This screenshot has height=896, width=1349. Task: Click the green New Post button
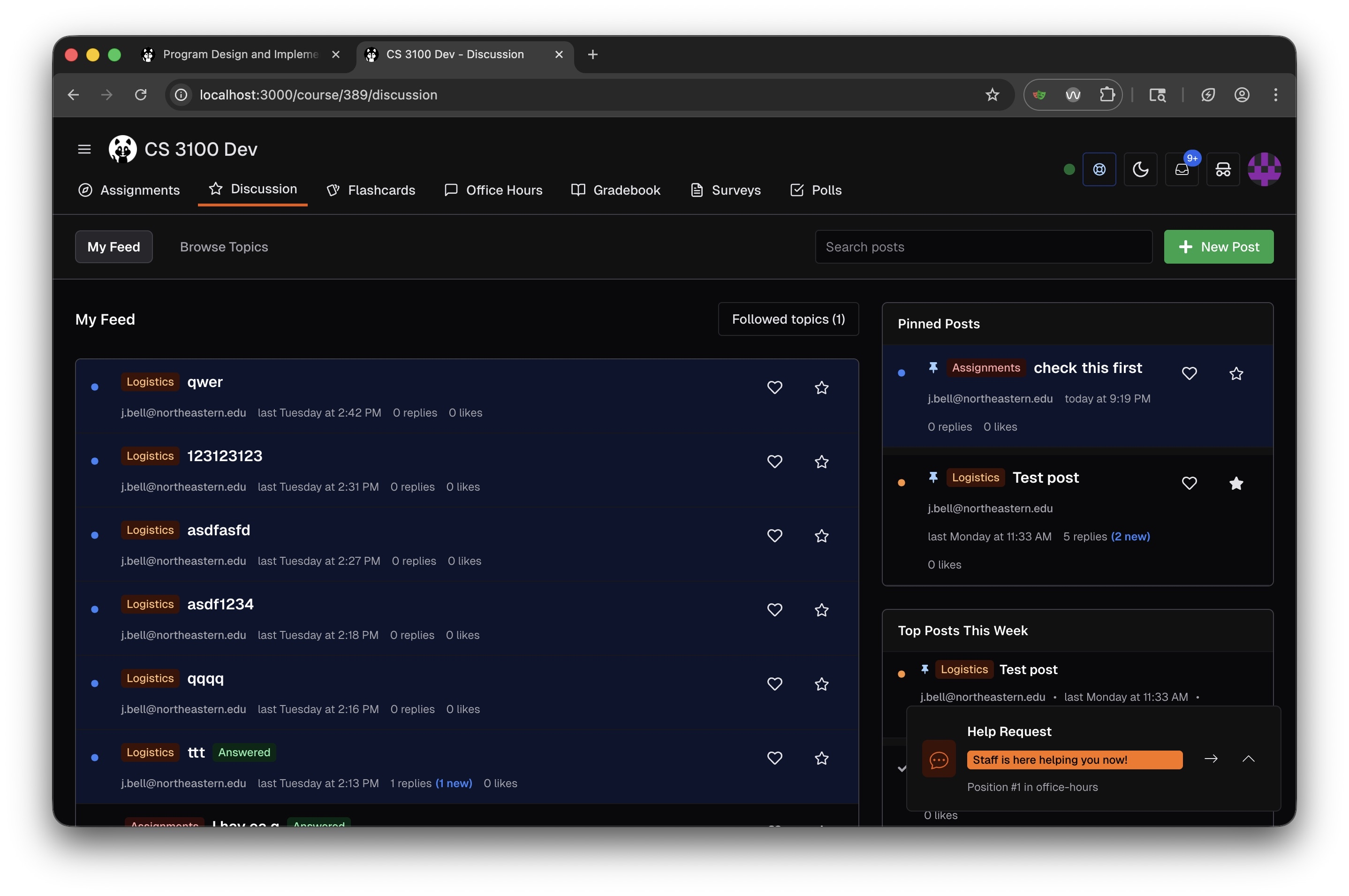click(x=1218, y=247)
